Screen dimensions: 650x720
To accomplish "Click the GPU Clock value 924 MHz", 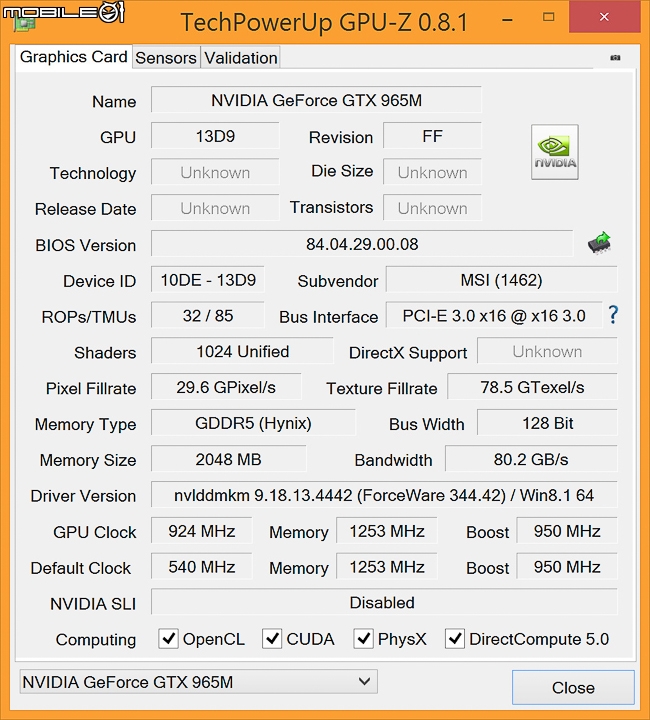I will (x=202, y=531).
